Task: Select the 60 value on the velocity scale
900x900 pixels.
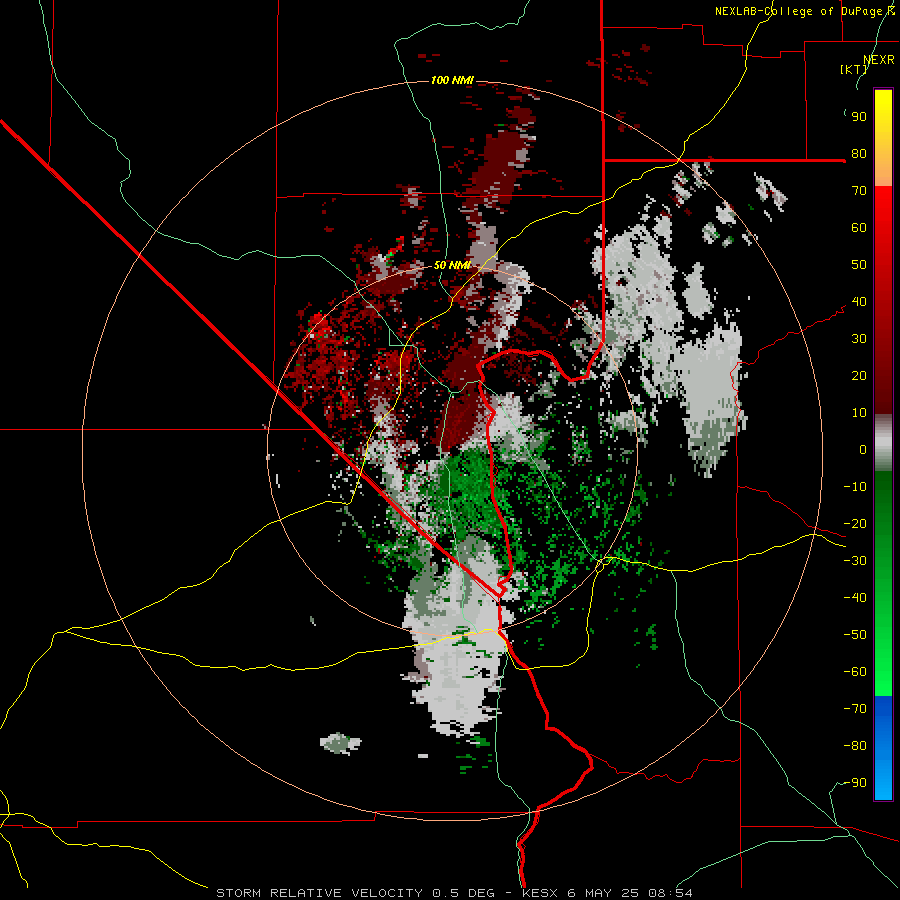Action: click(859, 228)
